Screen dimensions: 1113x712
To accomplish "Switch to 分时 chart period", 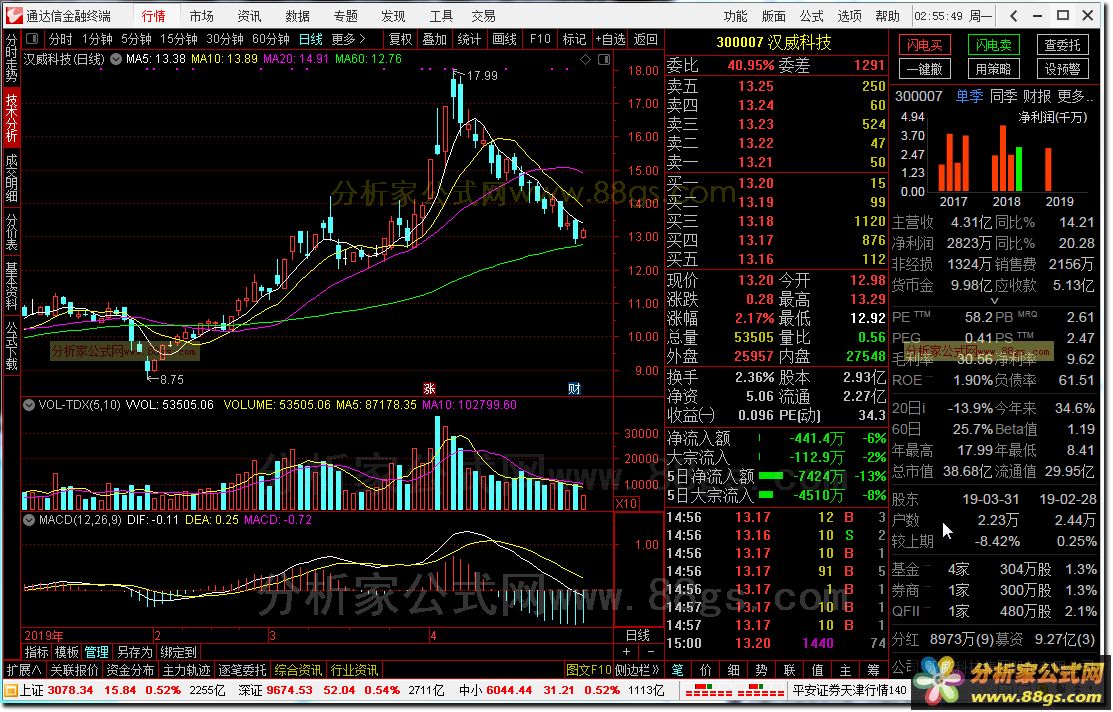I will (x=60, y=39).
